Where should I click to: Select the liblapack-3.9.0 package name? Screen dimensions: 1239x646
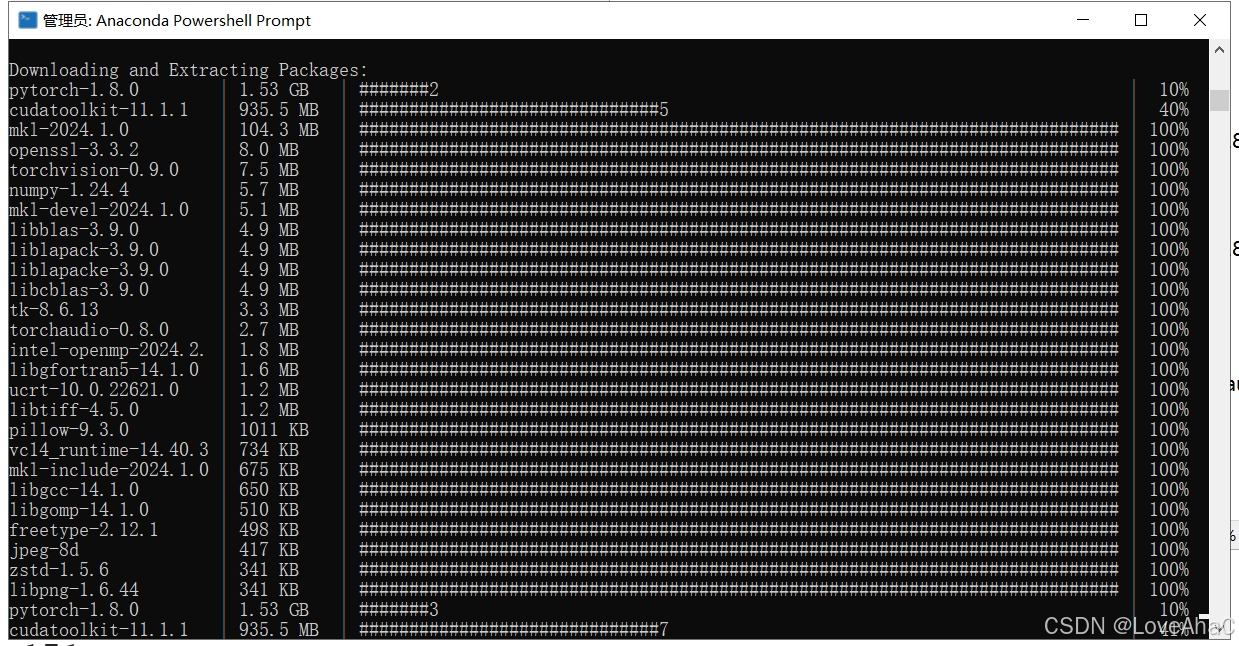84,250
